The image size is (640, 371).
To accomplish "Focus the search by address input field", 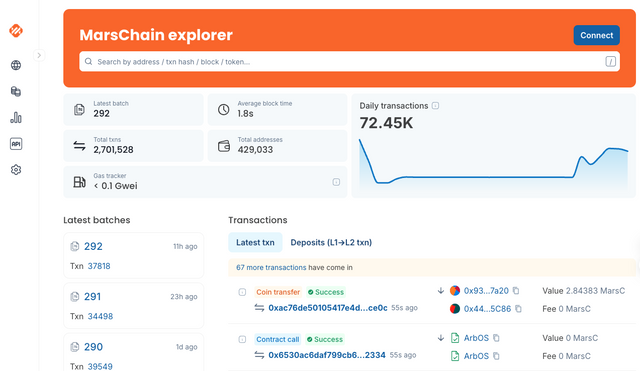I will click(x=349, y=62).
